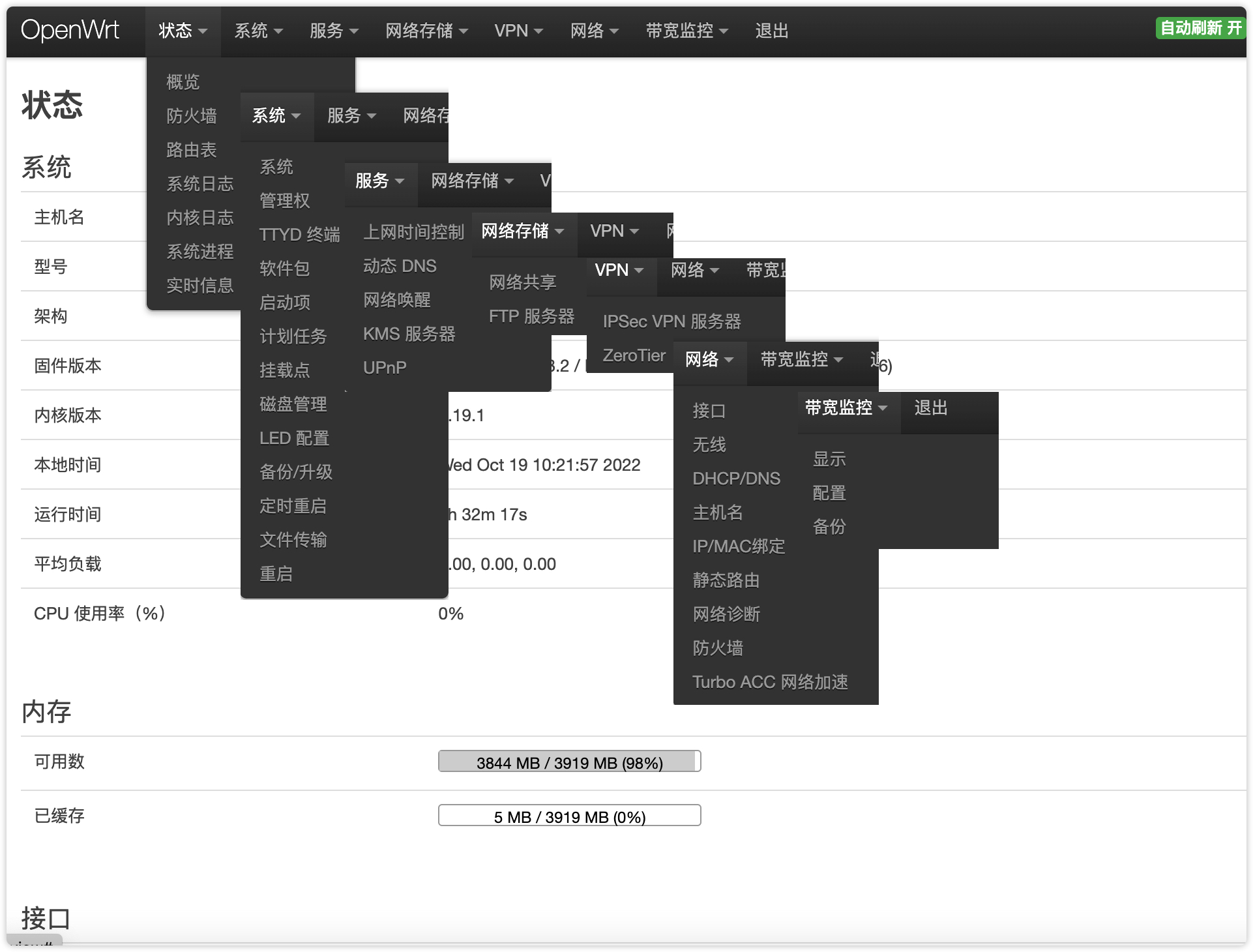This screenshot has width=1253, height=952.
Task: Open 系统进程 in the 状态 menu
Action: pyautogui.click(x=199, y=251)
